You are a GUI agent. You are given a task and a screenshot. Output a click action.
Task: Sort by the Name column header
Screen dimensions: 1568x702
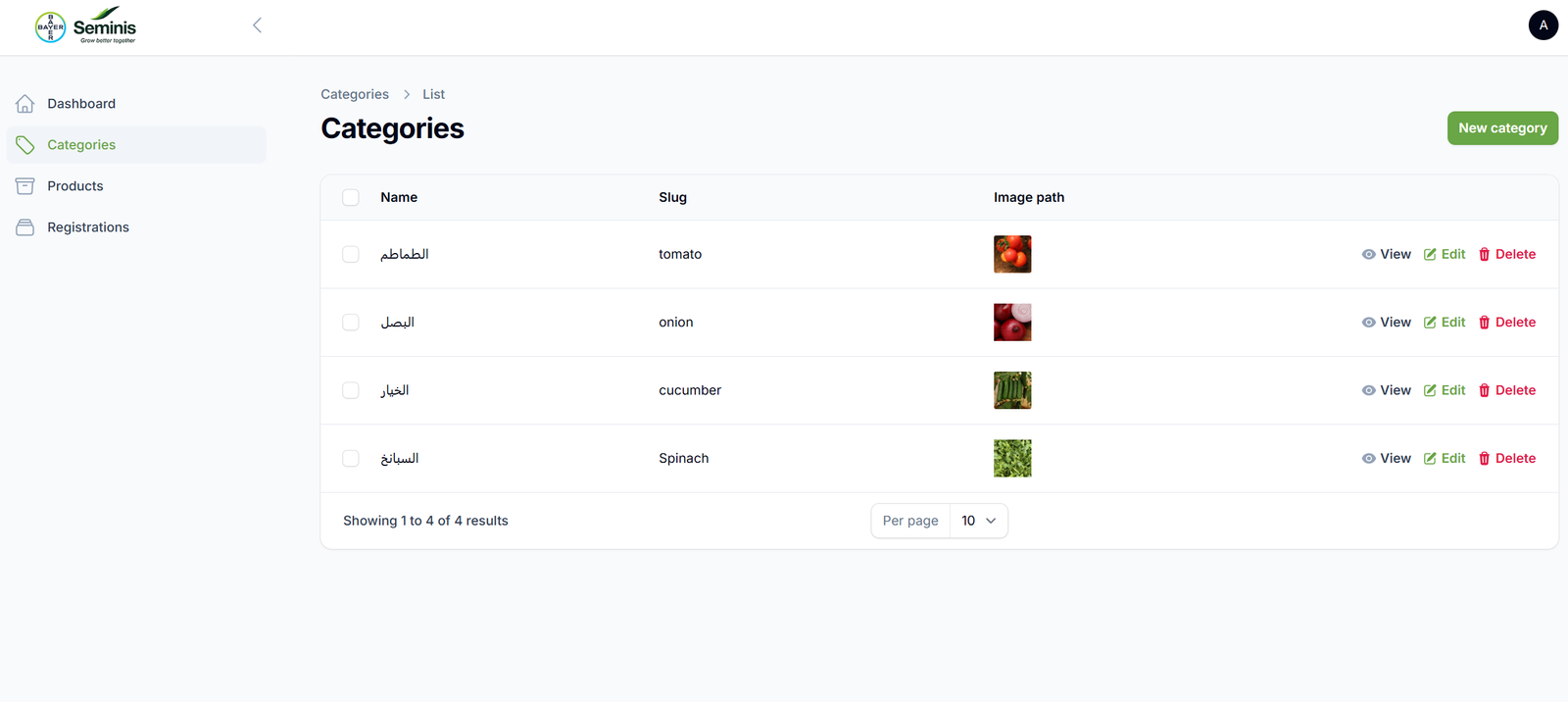click(x=399, y=198)
